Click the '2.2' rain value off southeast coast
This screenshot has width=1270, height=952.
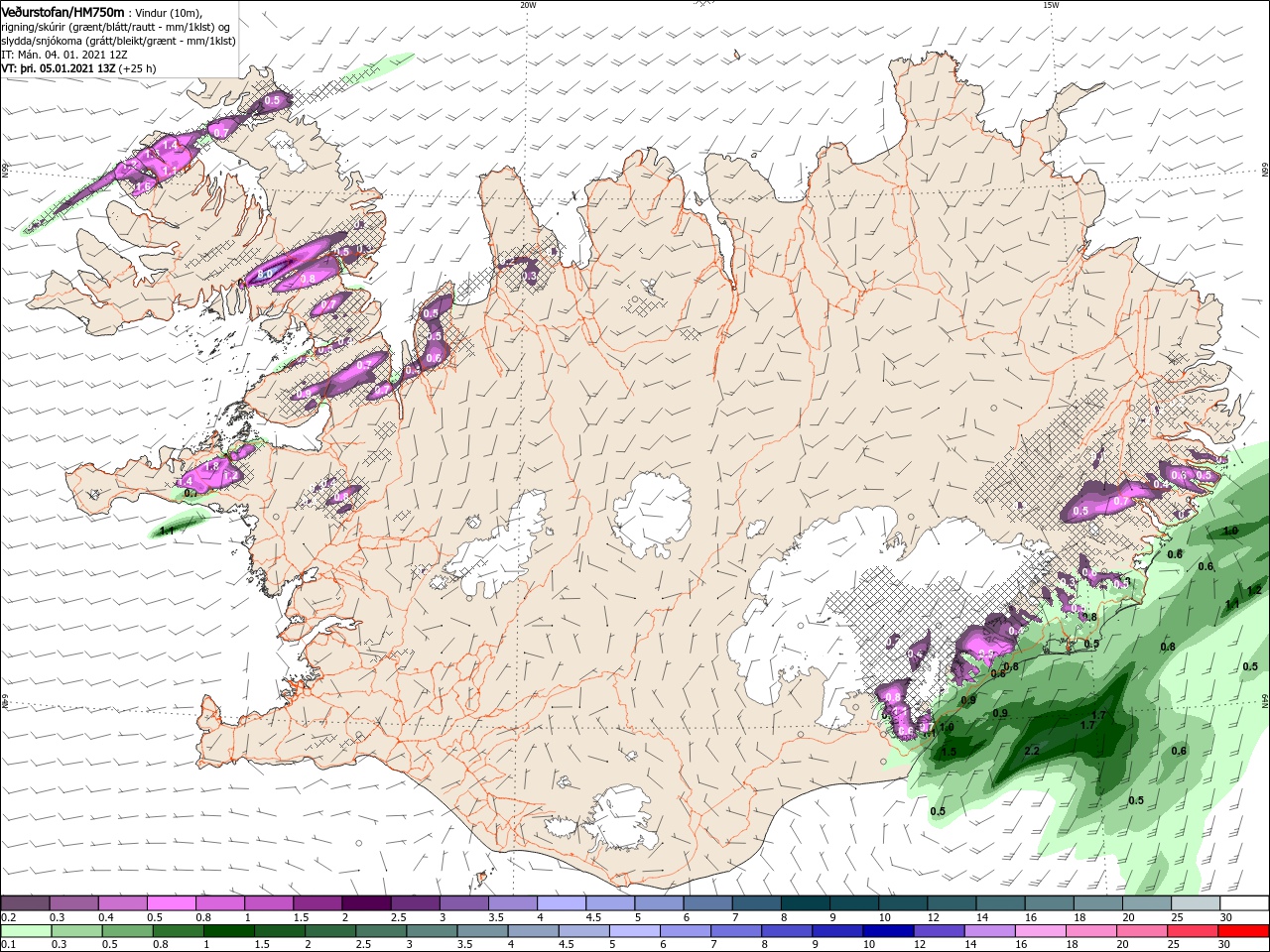1031,751
